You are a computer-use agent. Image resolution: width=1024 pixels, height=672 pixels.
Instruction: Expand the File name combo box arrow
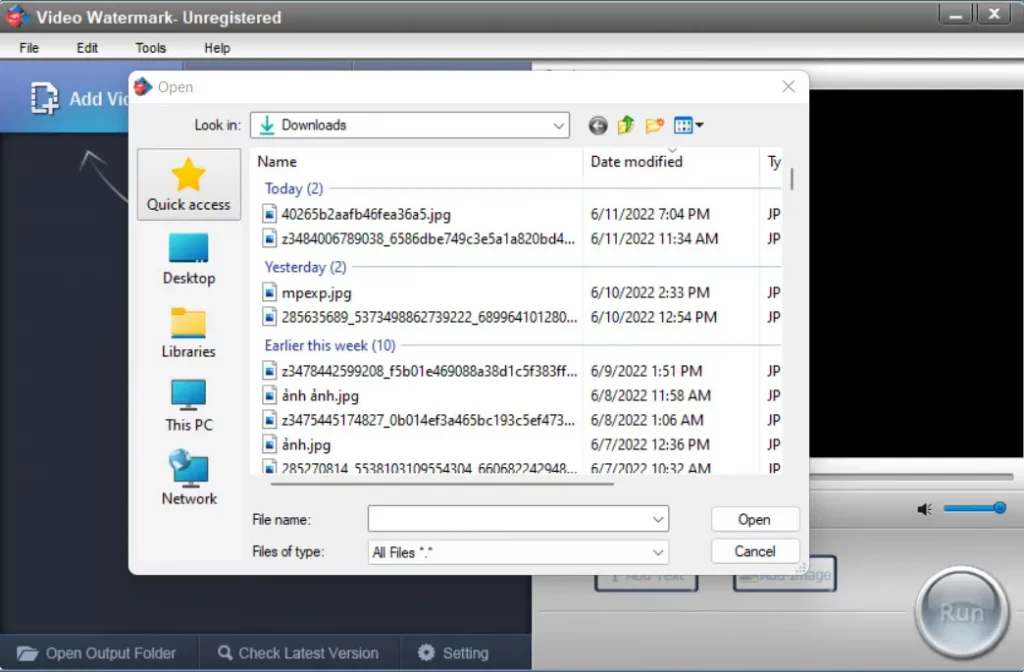[x=658, y=519]
